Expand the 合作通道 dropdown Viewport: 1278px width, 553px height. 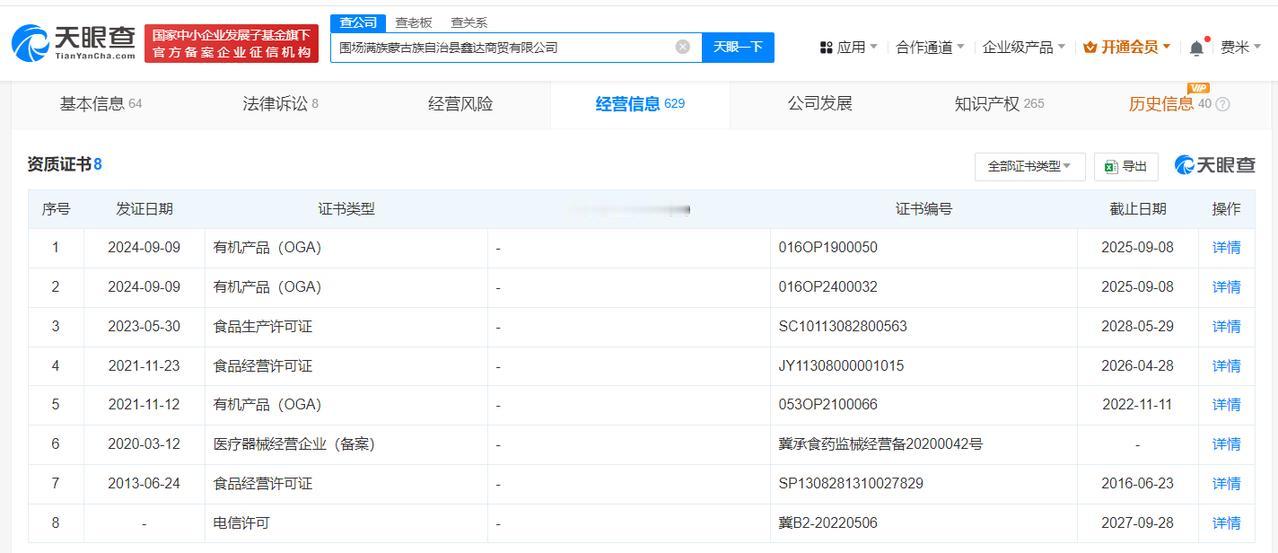coord(930,47)
